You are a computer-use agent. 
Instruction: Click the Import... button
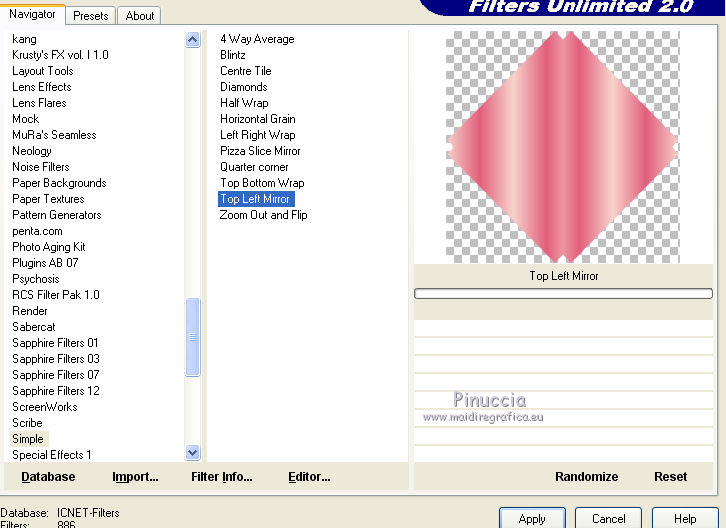tap(135, 477)
